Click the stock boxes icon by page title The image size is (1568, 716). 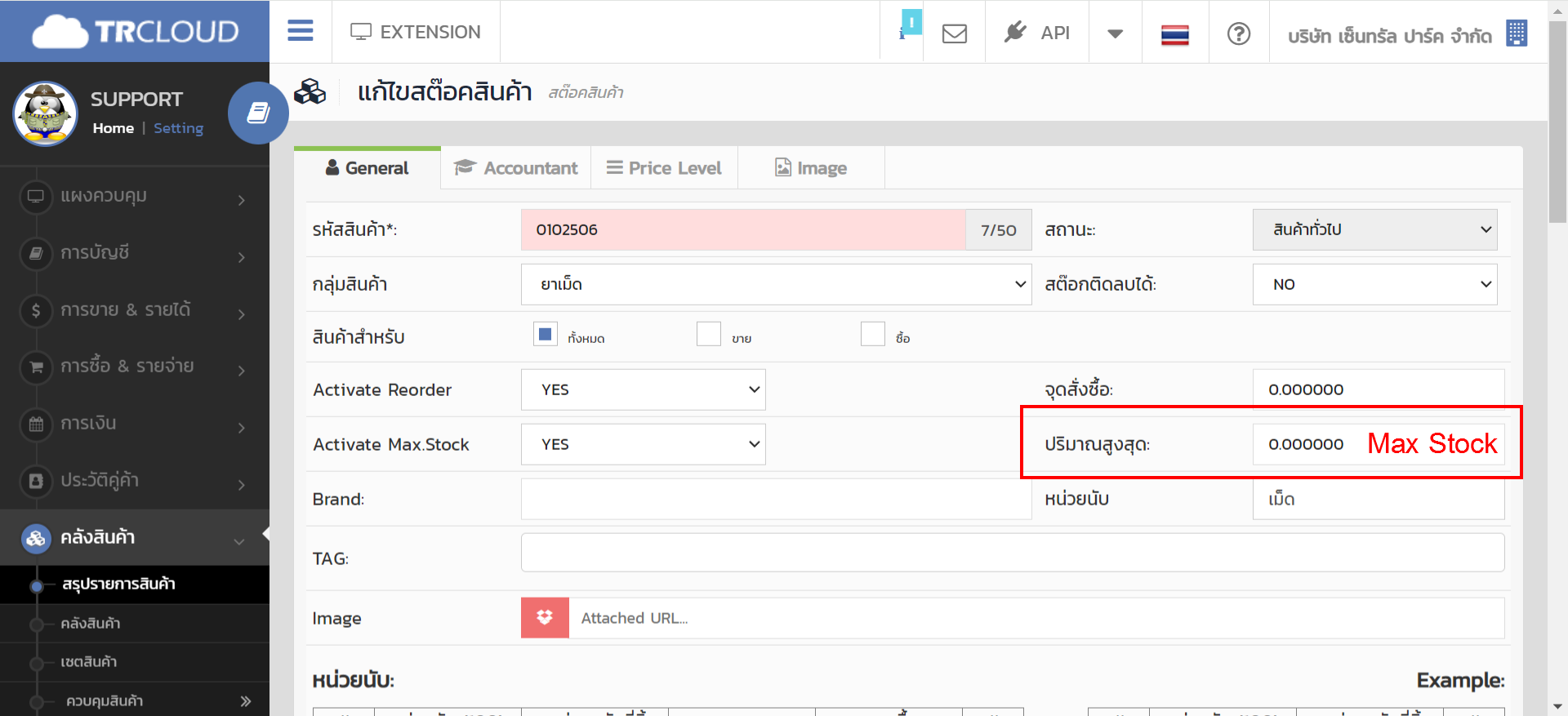(x=310, y=91)
